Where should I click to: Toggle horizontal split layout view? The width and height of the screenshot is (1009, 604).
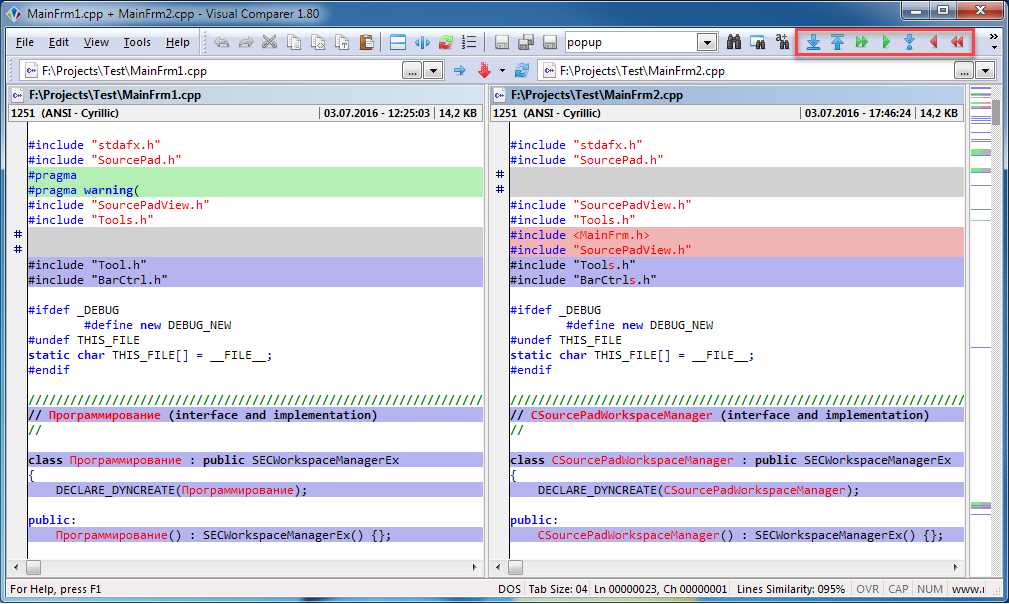(x=398, y=42)
